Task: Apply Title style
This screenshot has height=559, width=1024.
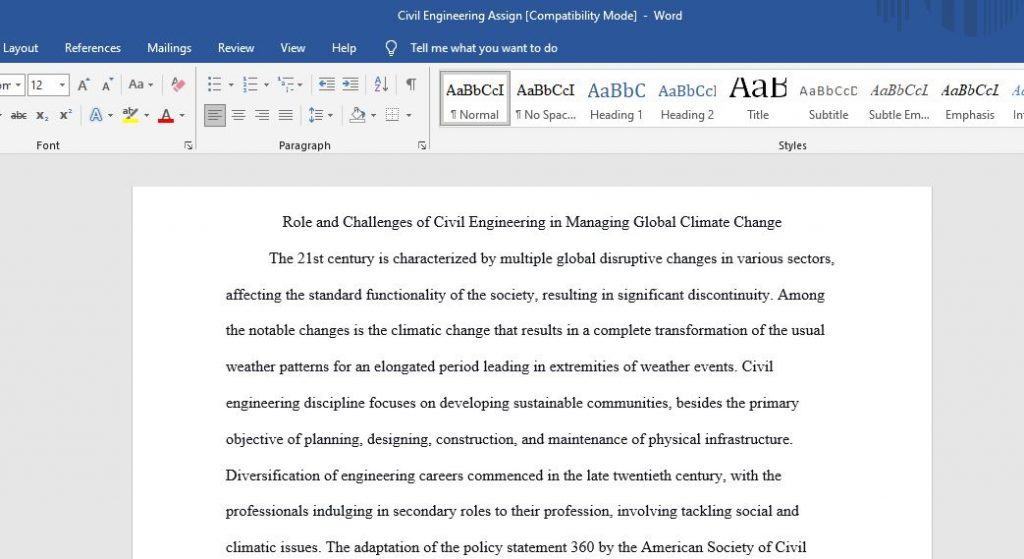Action: 758,99
